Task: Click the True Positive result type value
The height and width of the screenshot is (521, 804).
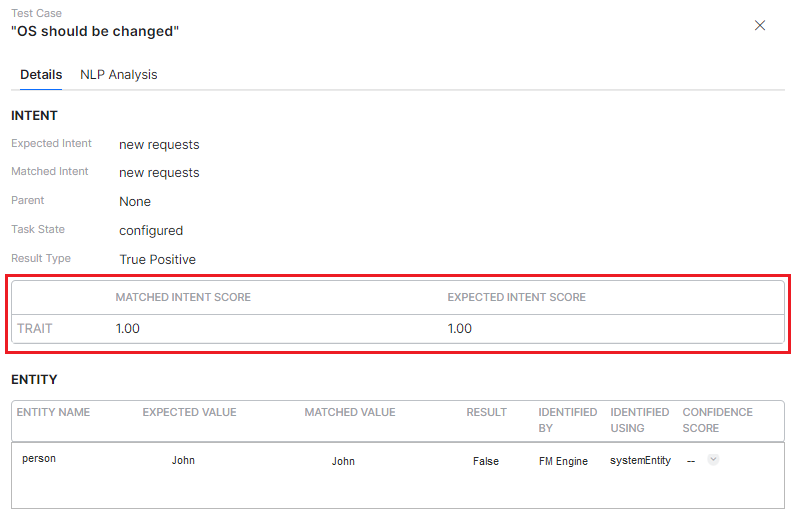Action: point(157,259)
